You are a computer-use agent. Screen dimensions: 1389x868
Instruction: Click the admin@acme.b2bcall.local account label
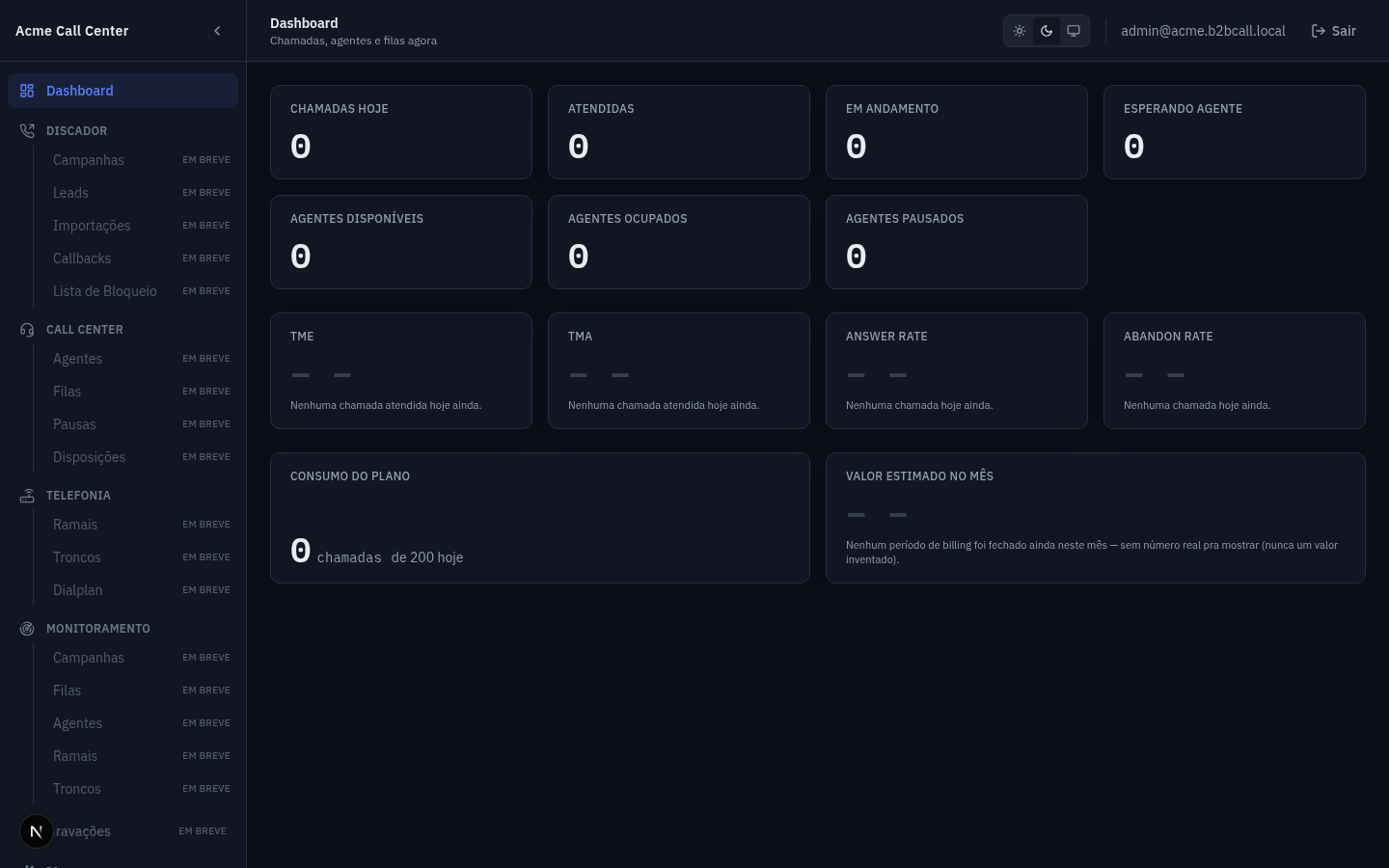(1203, 31)
